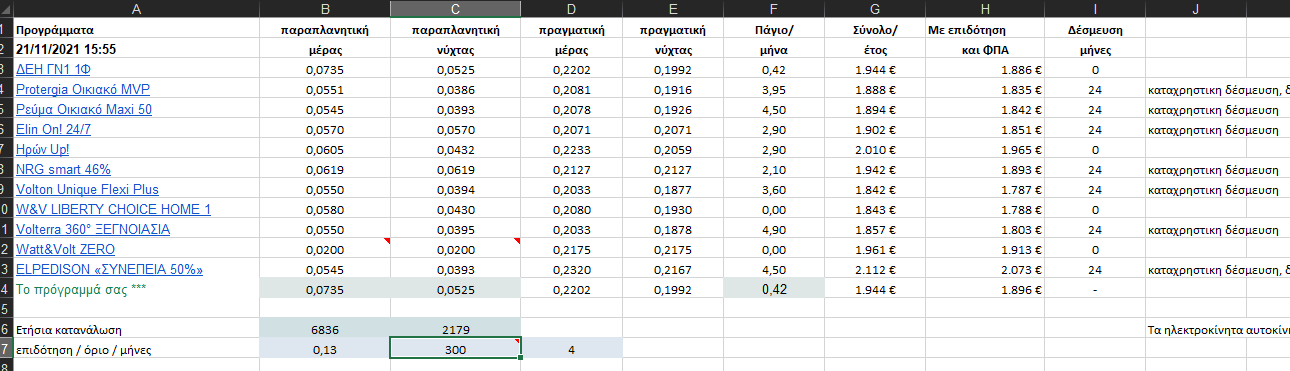
Task: Click the annual consumption cell showing 6836
Action: coord(324,328)
